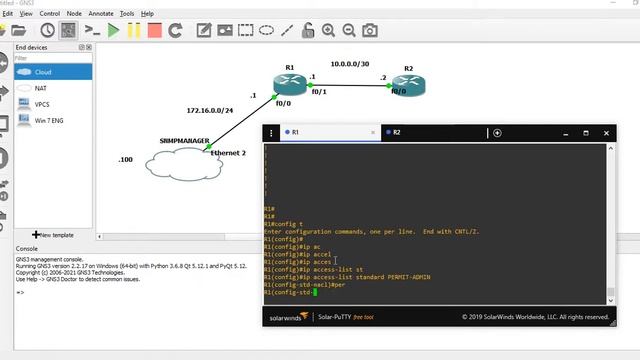Screen dimensions: 640x360
Task: Float the End devices panel
Action: coord(82,47)
